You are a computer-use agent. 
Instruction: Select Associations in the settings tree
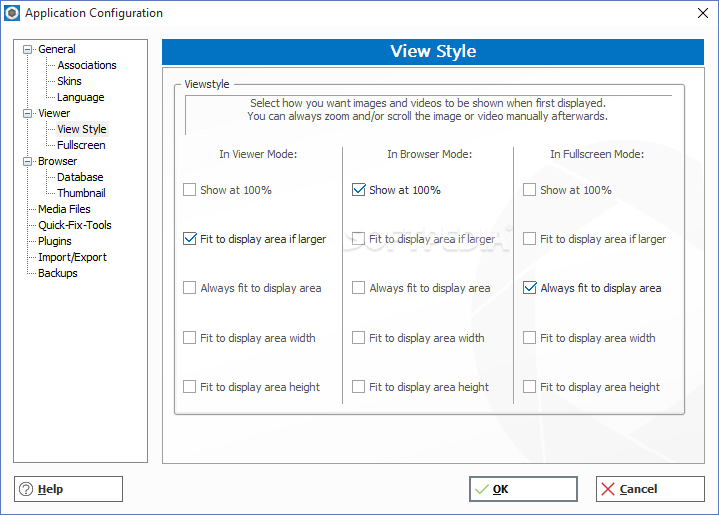tap(87, 65)
